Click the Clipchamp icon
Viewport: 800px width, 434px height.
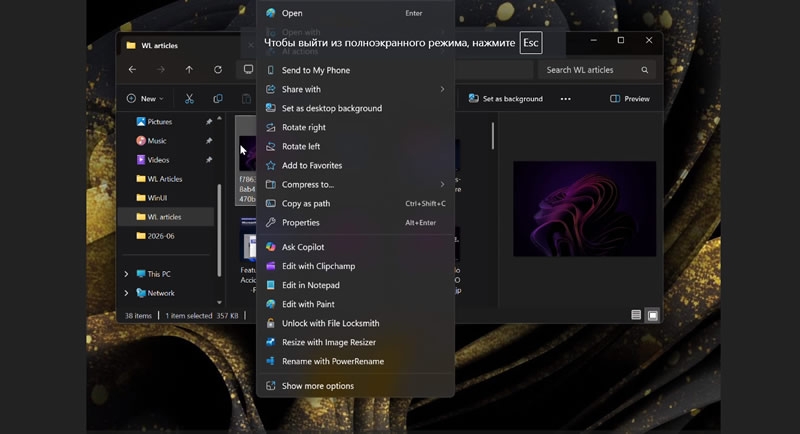(x=271, y=266)
